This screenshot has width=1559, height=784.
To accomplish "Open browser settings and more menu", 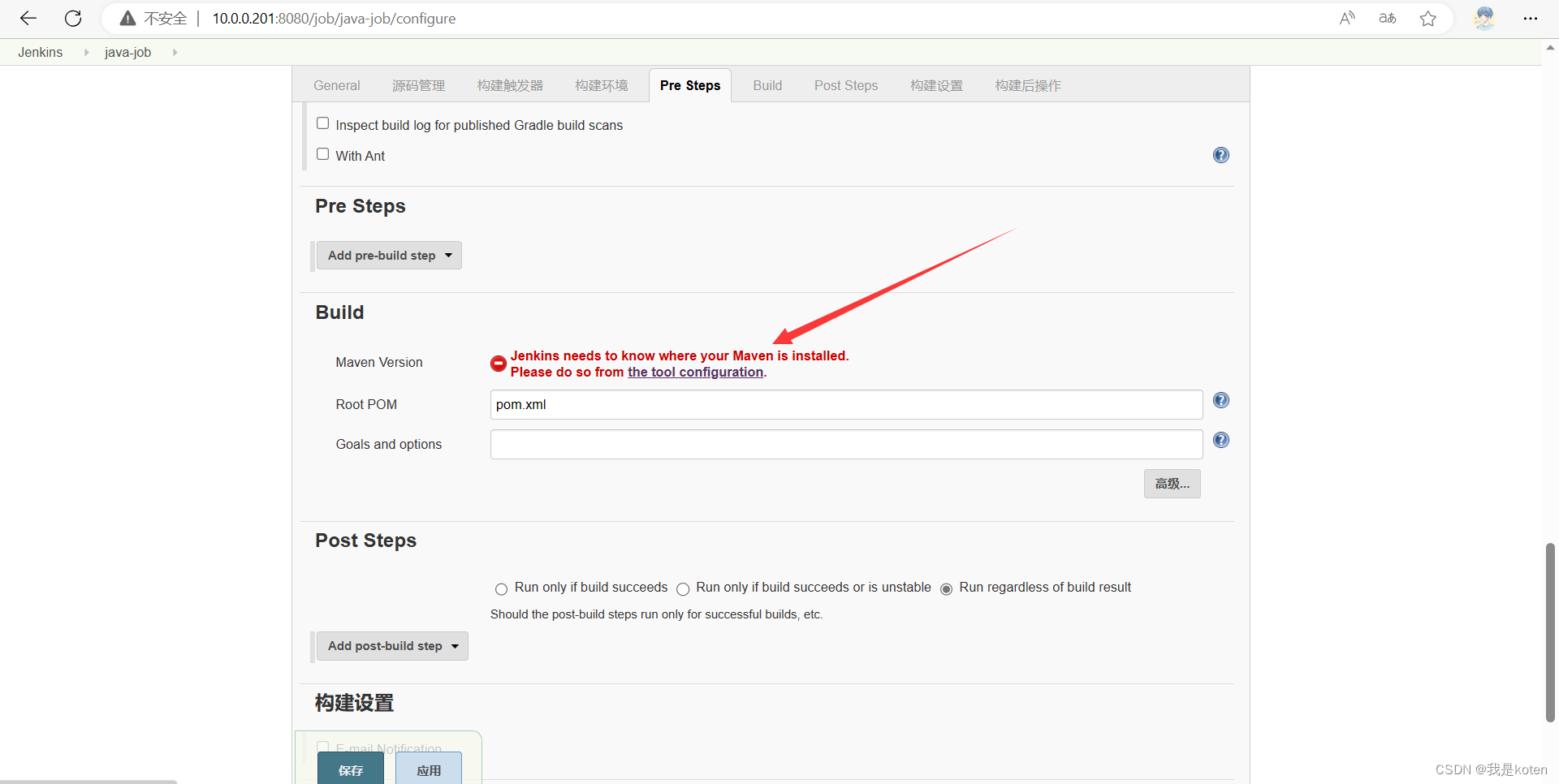I will coord(1531,18).
